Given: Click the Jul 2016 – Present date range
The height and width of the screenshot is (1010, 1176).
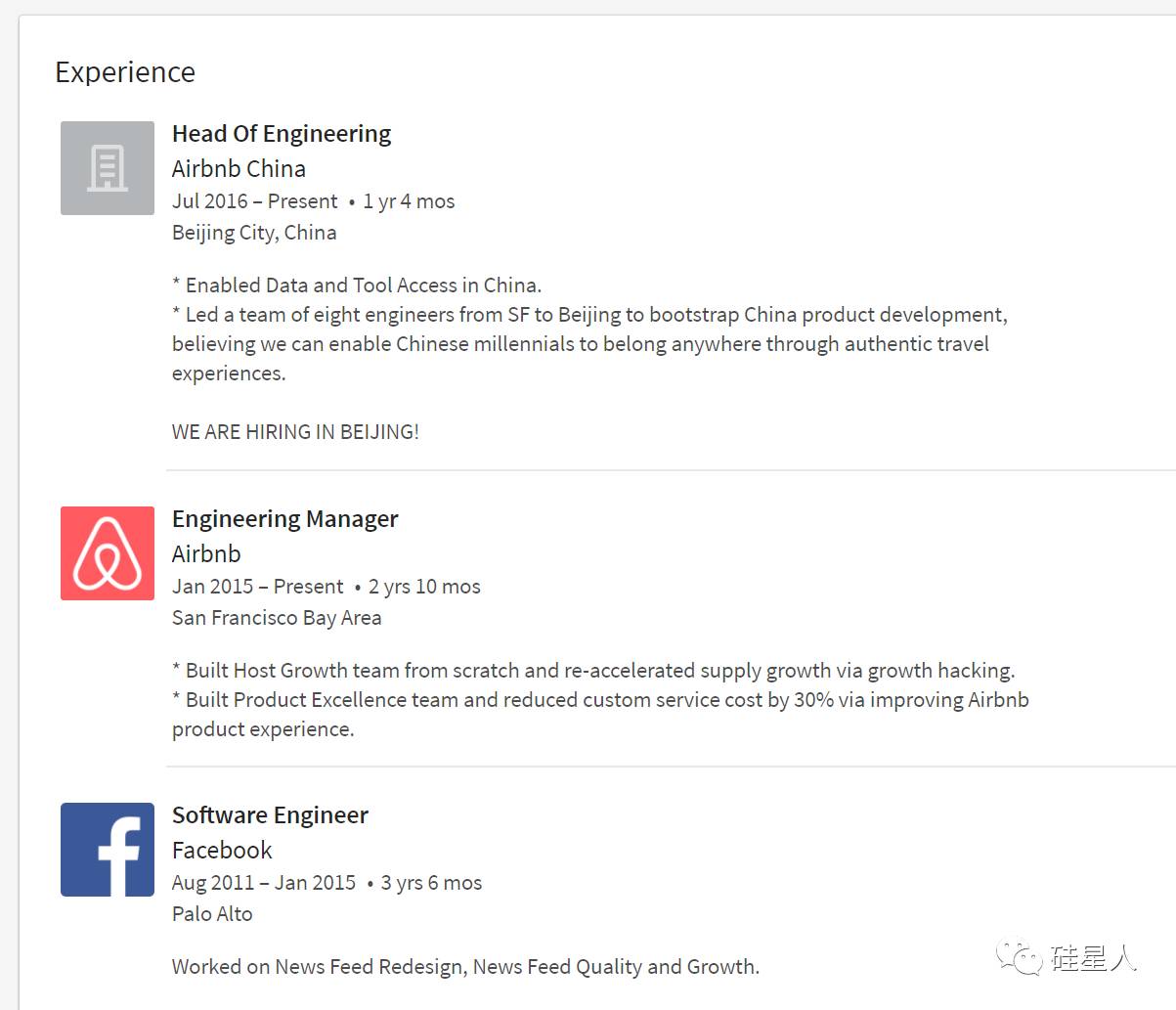Looking at the screenshot, I should tap(254, 201).
